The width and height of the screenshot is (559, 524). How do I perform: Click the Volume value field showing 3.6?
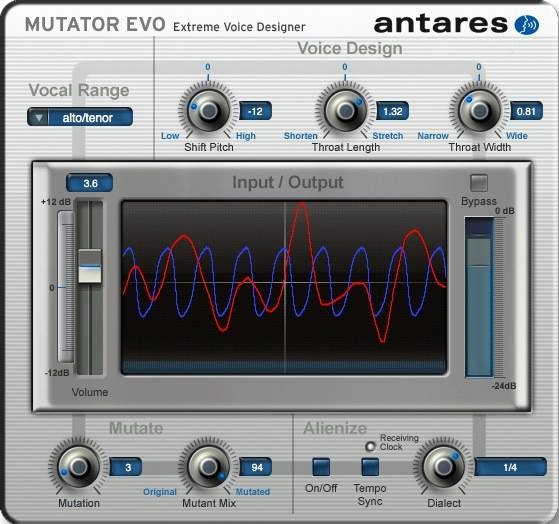(x=90, y=183)
